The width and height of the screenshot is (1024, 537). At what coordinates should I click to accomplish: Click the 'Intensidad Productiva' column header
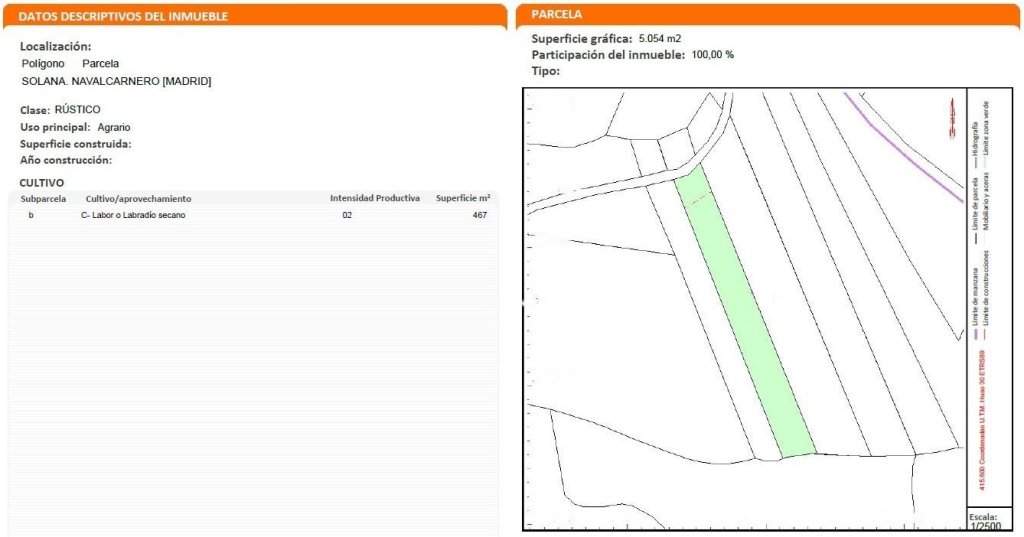[375, 198]
